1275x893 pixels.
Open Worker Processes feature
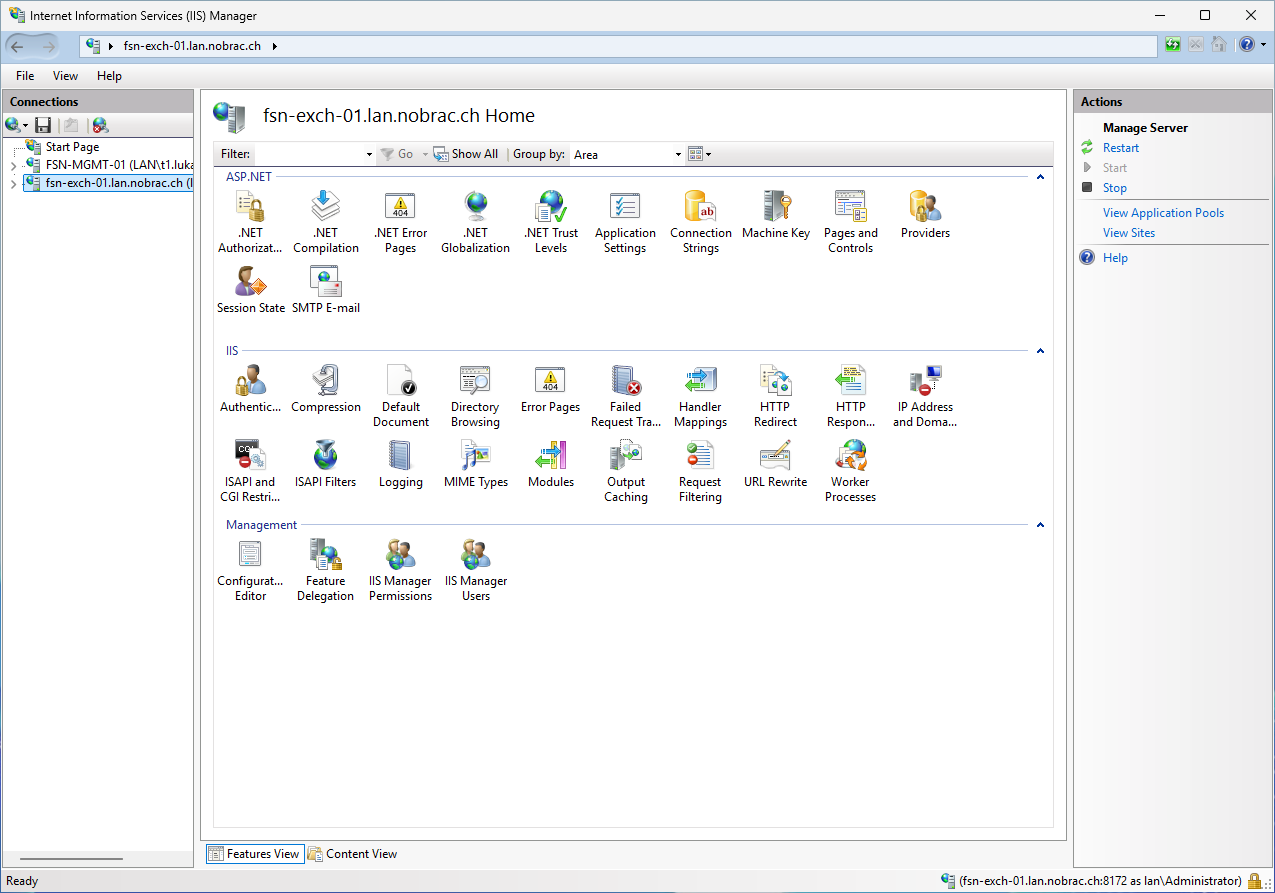click(850, 471)
